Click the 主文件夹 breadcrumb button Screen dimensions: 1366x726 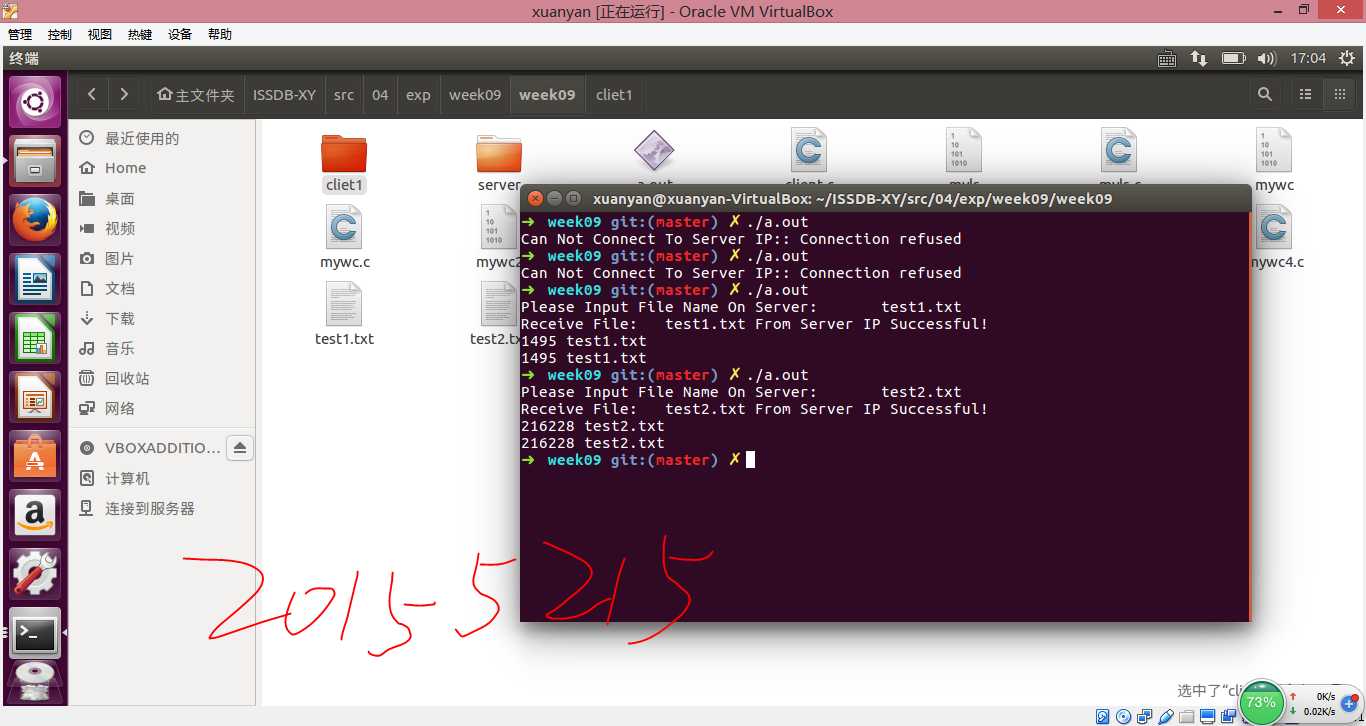(195, 95)
